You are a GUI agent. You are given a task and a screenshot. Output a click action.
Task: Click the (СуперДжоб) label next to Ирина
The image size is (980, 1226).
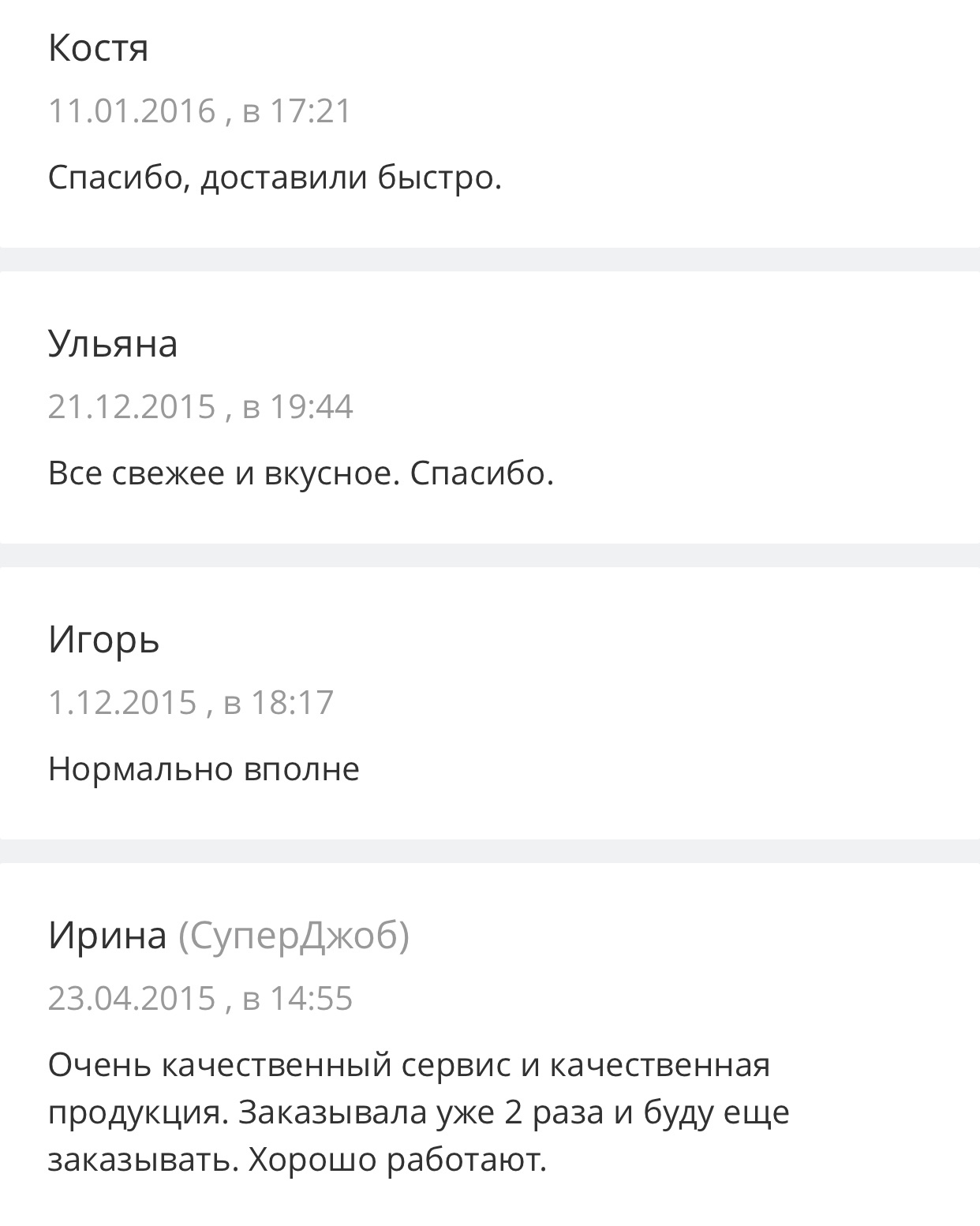pyautogui.click(x=294, y=936)
